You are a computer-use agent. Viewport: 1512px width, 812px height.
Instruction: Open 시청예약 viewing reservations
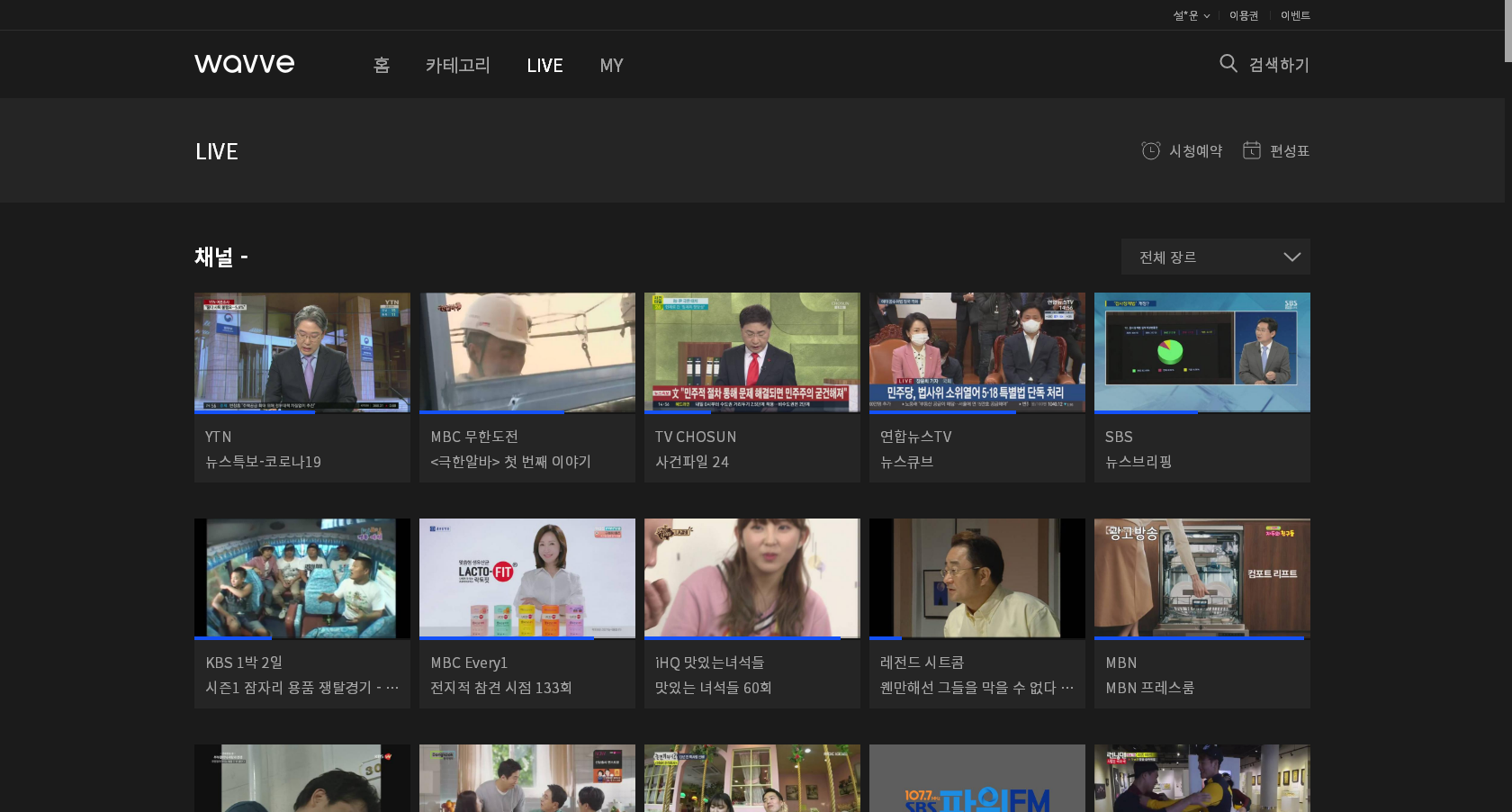1195,151
